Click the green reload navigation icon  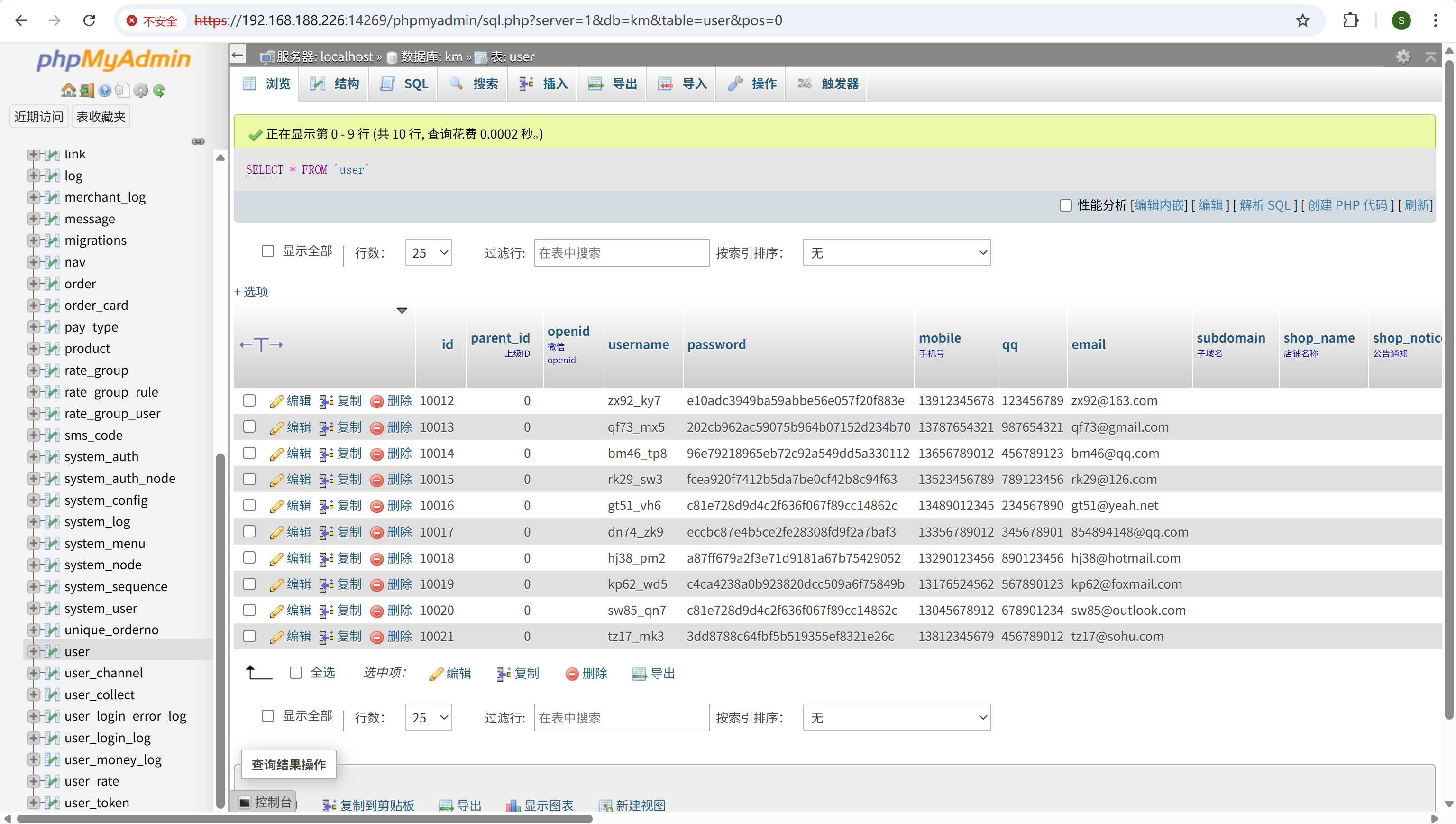pos(159,91)
